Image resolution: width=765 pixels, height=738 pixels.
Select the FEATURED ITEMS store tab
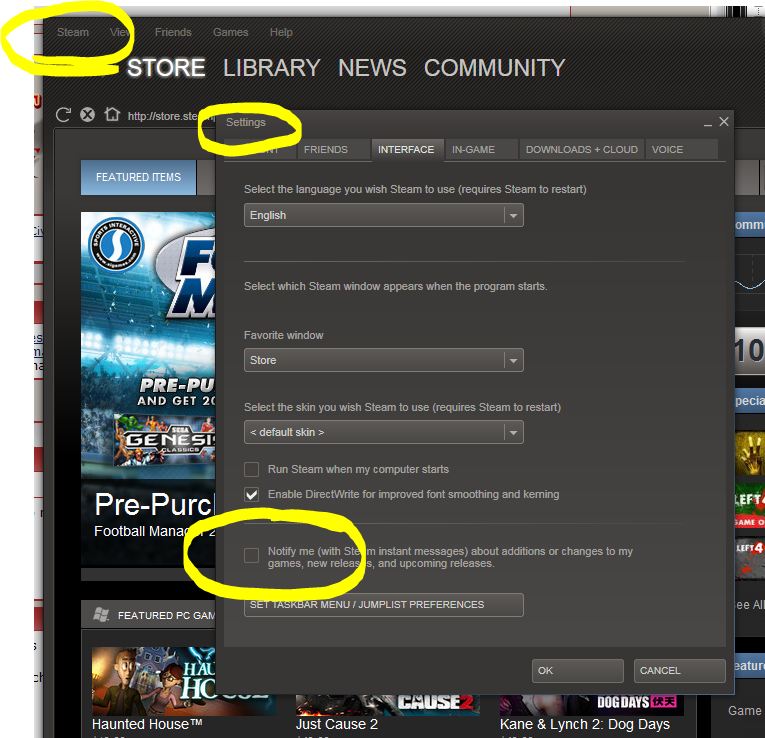point(138,177)
